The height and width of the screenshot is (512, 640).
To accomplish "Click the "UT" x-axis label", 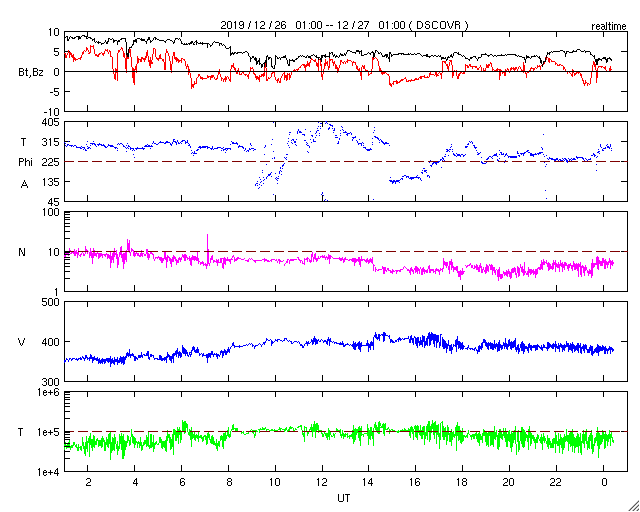I will [x=343, y=498].
